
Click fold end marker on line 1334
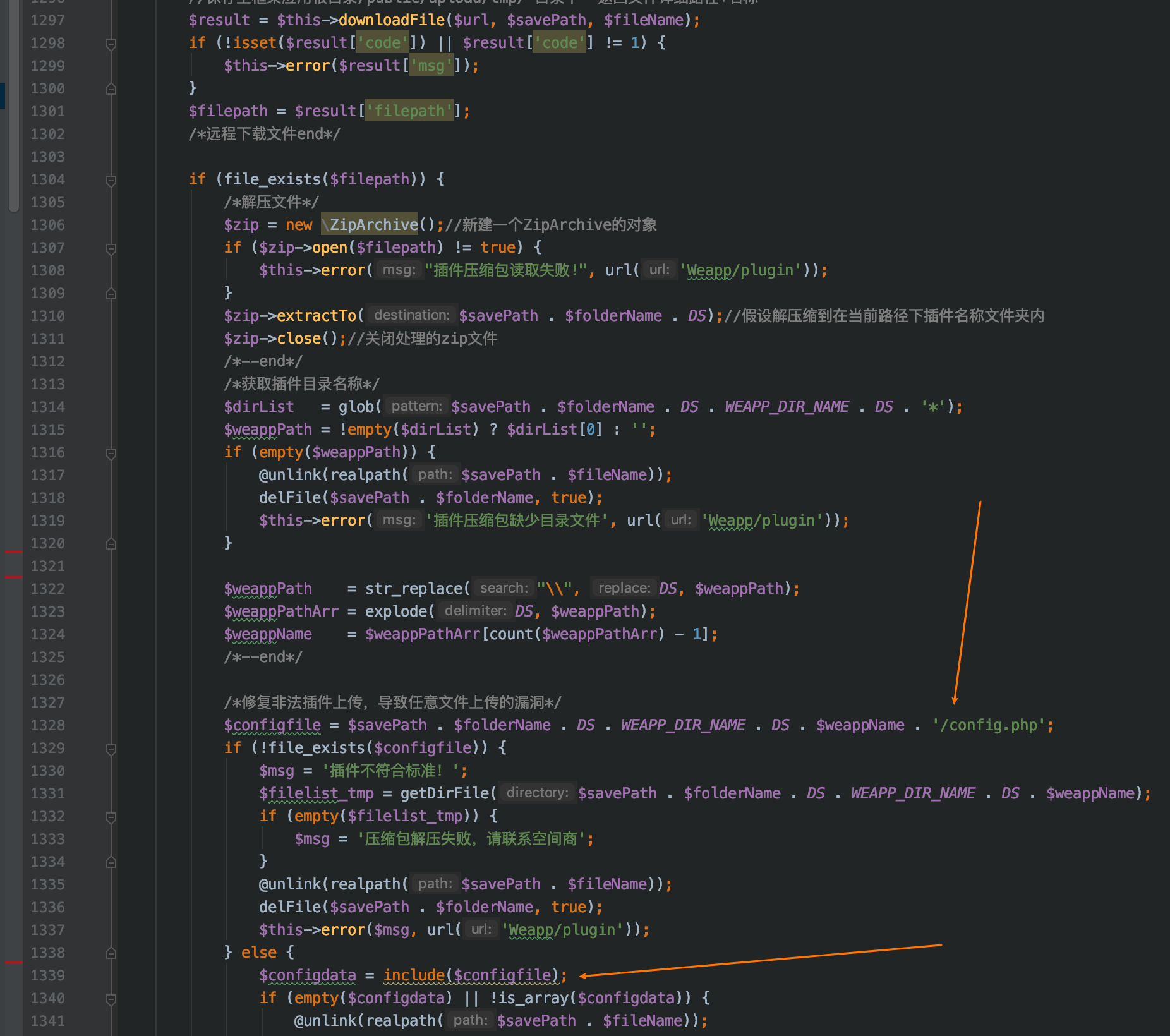coord(111,862)
